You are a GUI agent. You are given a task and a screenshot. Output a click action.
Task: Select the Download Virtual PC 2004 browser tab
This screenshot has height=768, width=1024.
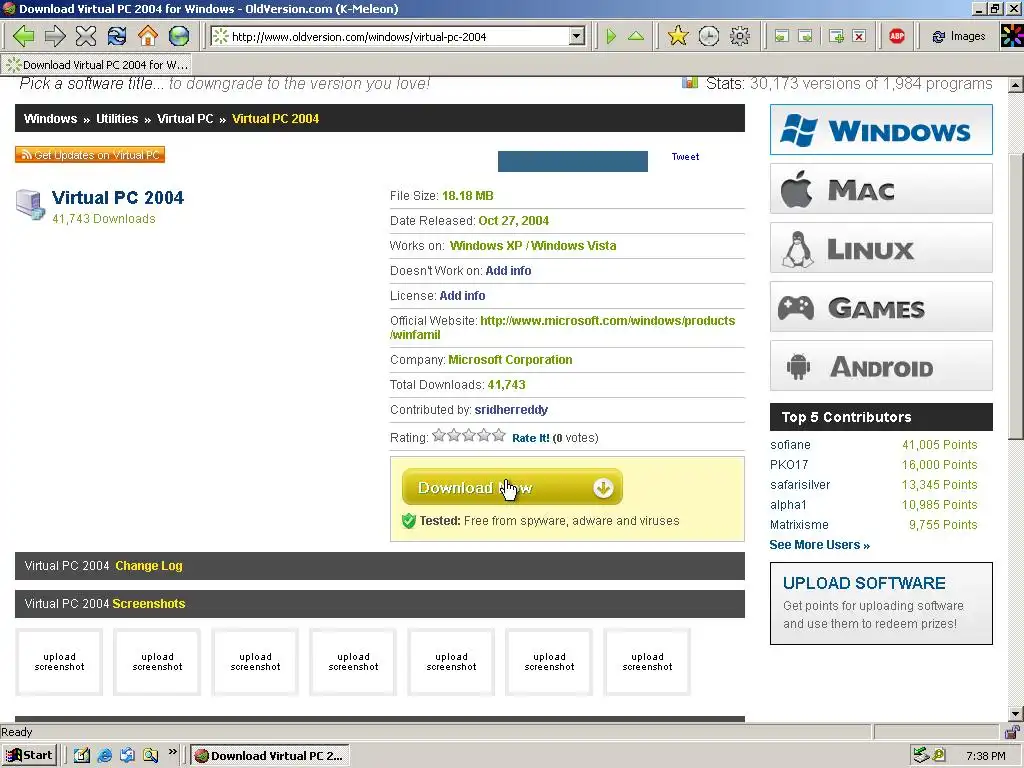tap(97, 65)
